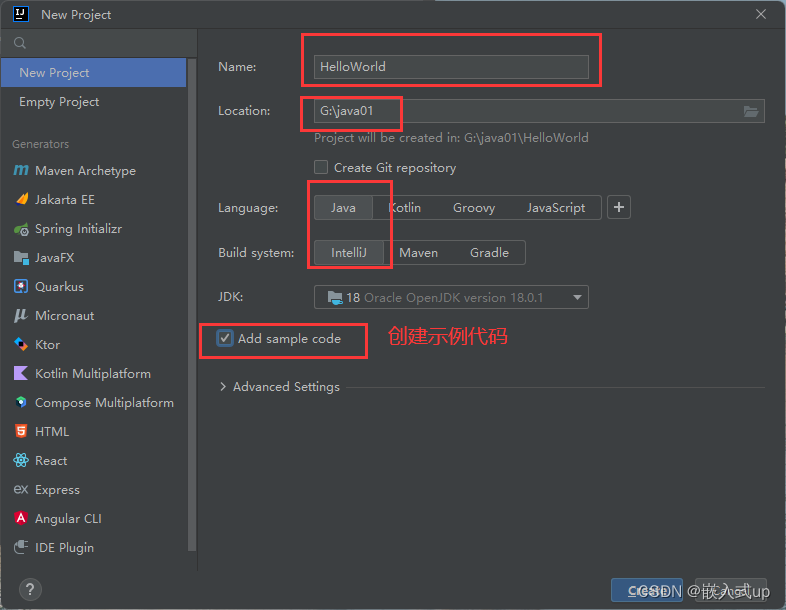Click the HTML5 shield icon
Image resolution: width=786 pixels, height=610 pixels.
point(21,431)
